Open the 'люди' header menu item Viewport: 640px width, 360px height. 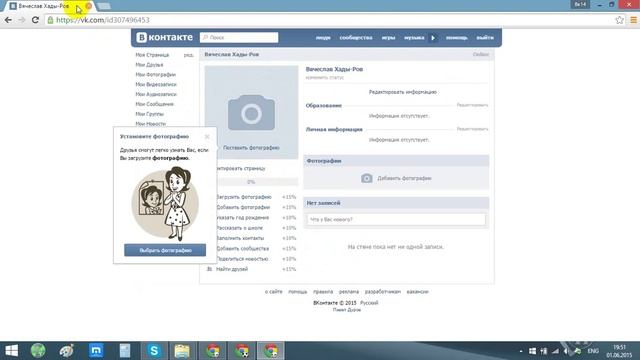323,38
